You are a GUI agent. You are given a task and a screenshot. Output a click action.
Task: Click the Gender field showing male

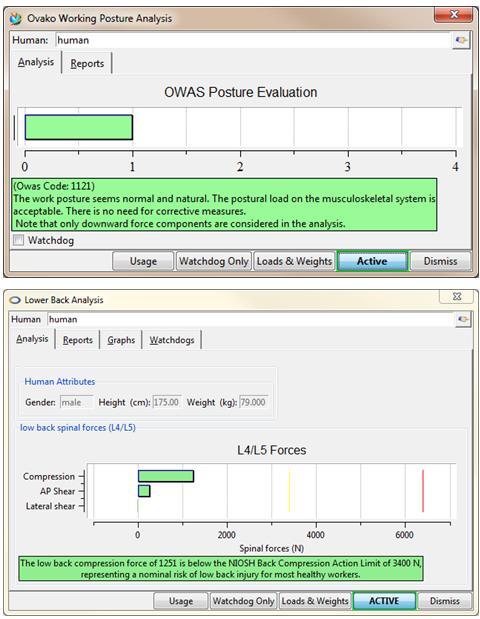point(76,402)
